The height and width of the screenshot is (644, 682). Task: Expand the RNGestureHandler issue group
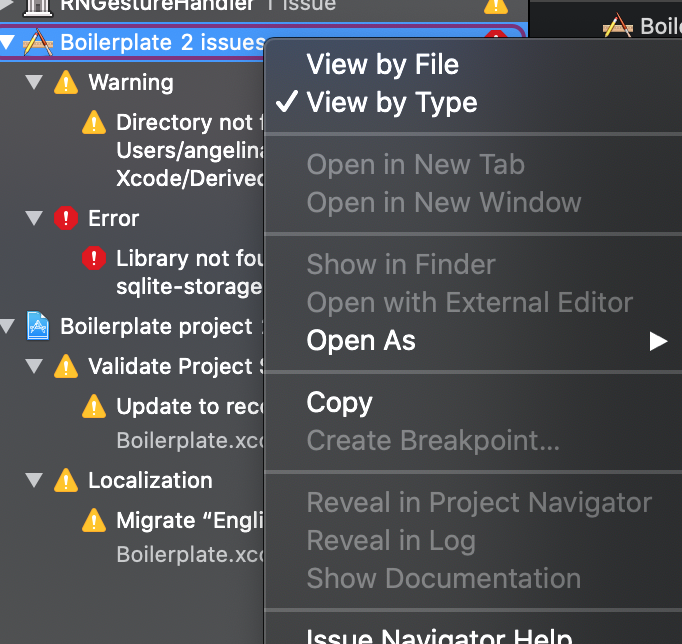pyautogui.click(x=9, y=5)
